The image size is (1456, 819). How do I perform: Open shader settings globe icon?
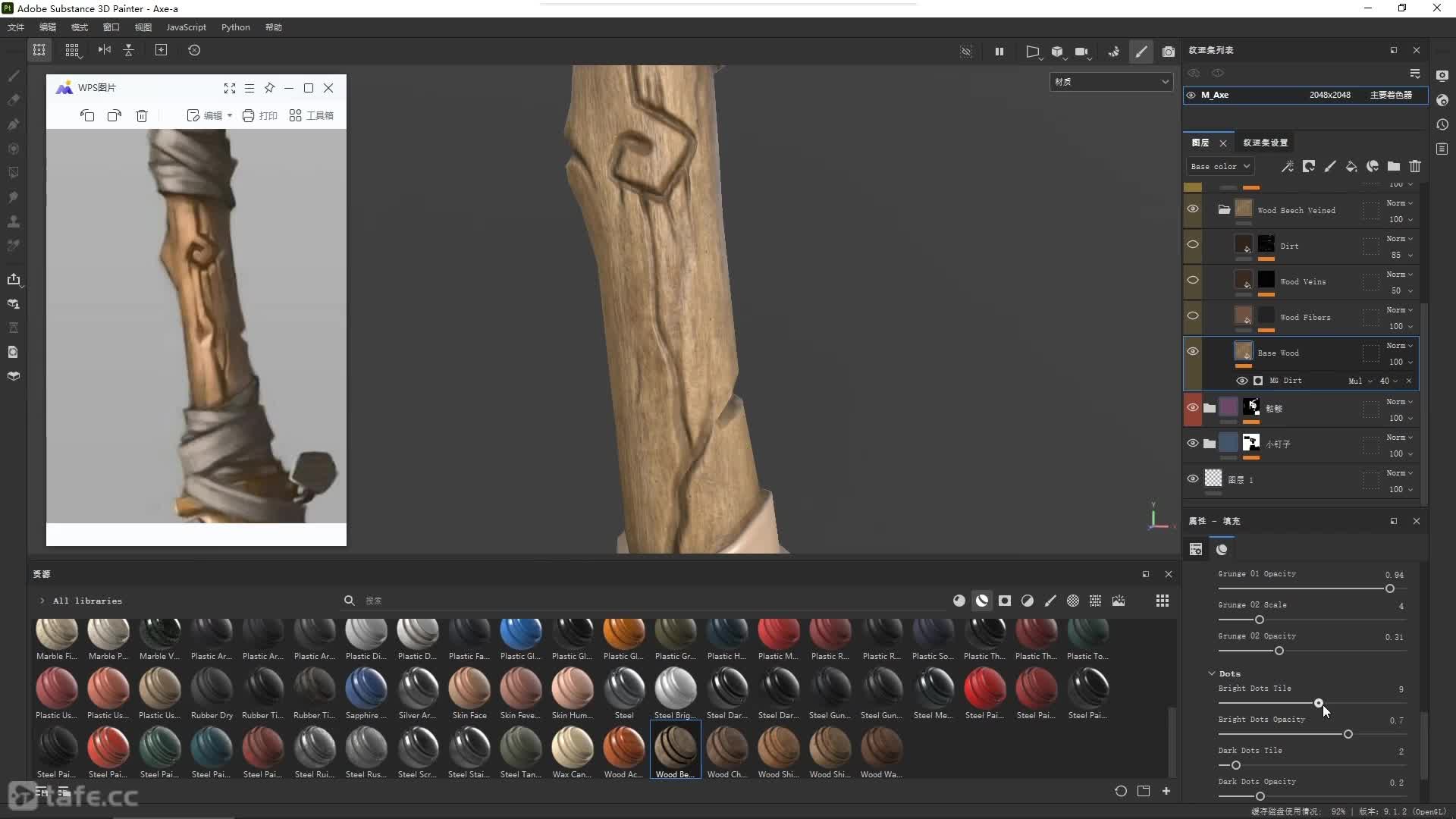pyautogui.click(x=1442, y=100)
